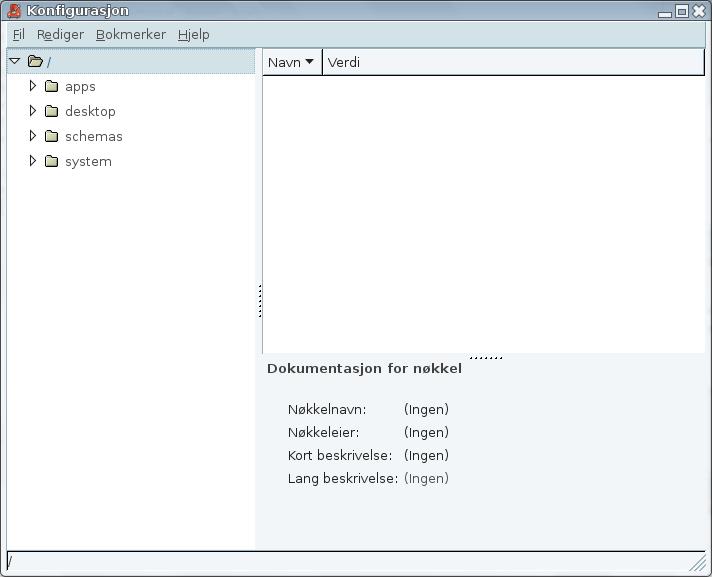
Task: Expand the schemas folder
Action: 32,136
